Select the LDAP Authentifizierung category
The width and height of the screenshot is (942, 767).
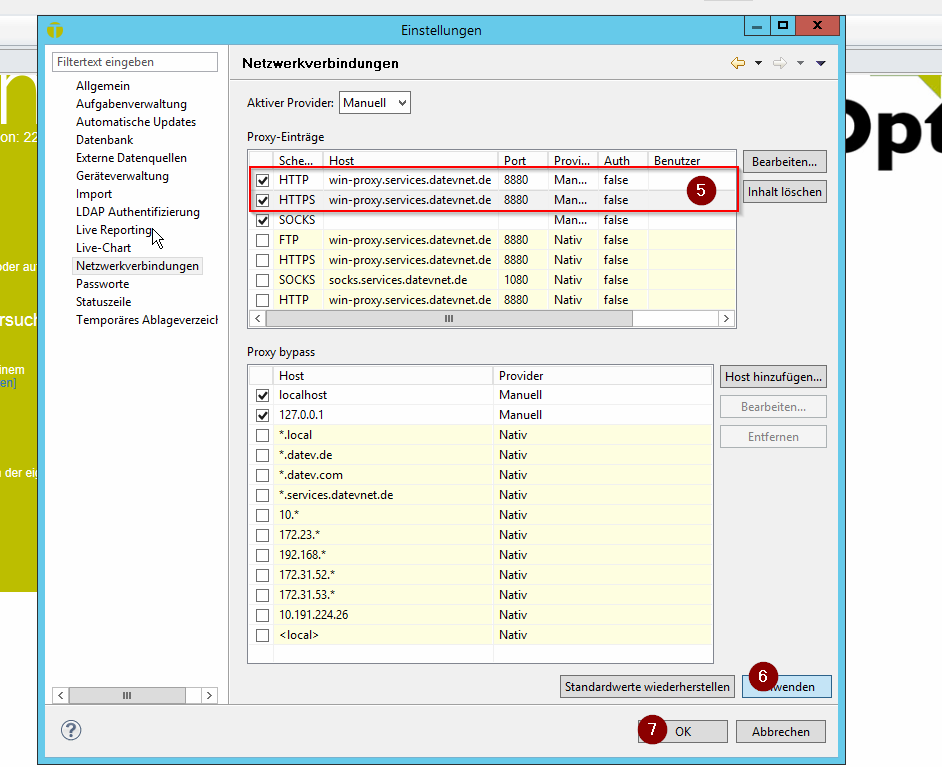[140, 212]
